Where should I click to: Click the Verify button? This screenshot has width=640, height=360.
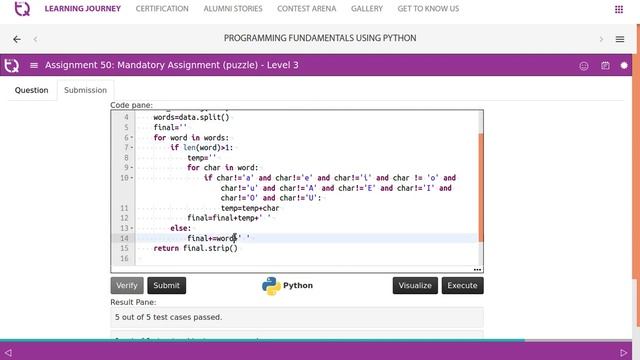127,285
